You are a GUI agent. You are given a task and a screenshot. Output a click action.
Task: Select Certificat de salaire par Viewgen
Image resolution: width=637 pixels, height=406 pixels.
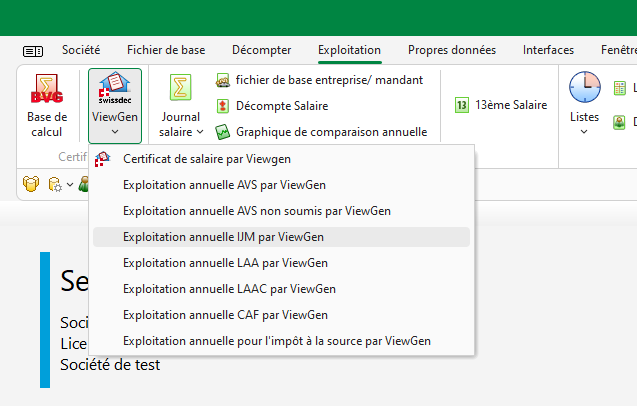207,159
